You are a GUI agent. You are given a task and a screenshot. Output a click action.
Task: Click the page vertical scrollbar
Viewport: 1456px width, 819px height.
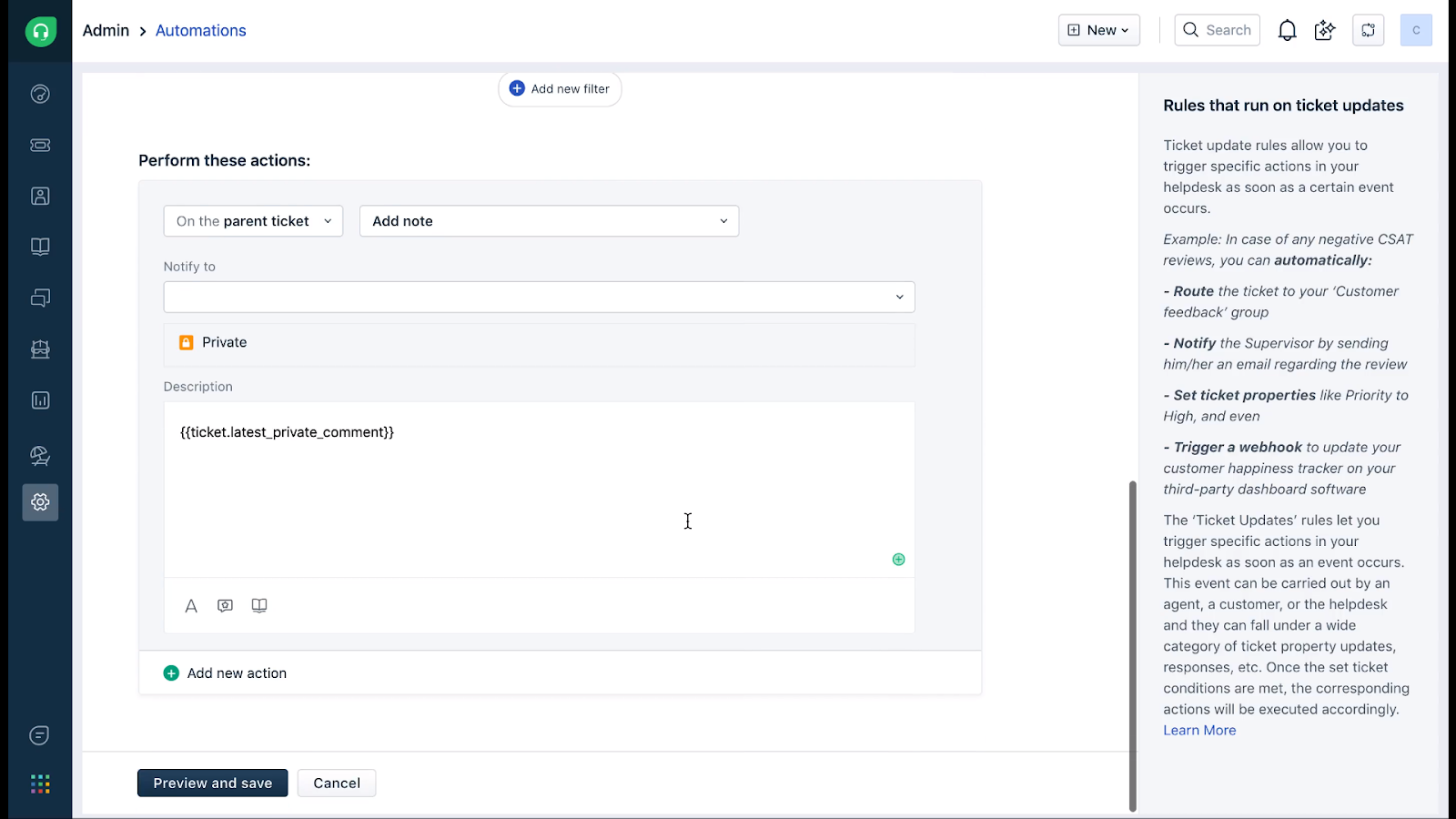(x=1133, y=644)
